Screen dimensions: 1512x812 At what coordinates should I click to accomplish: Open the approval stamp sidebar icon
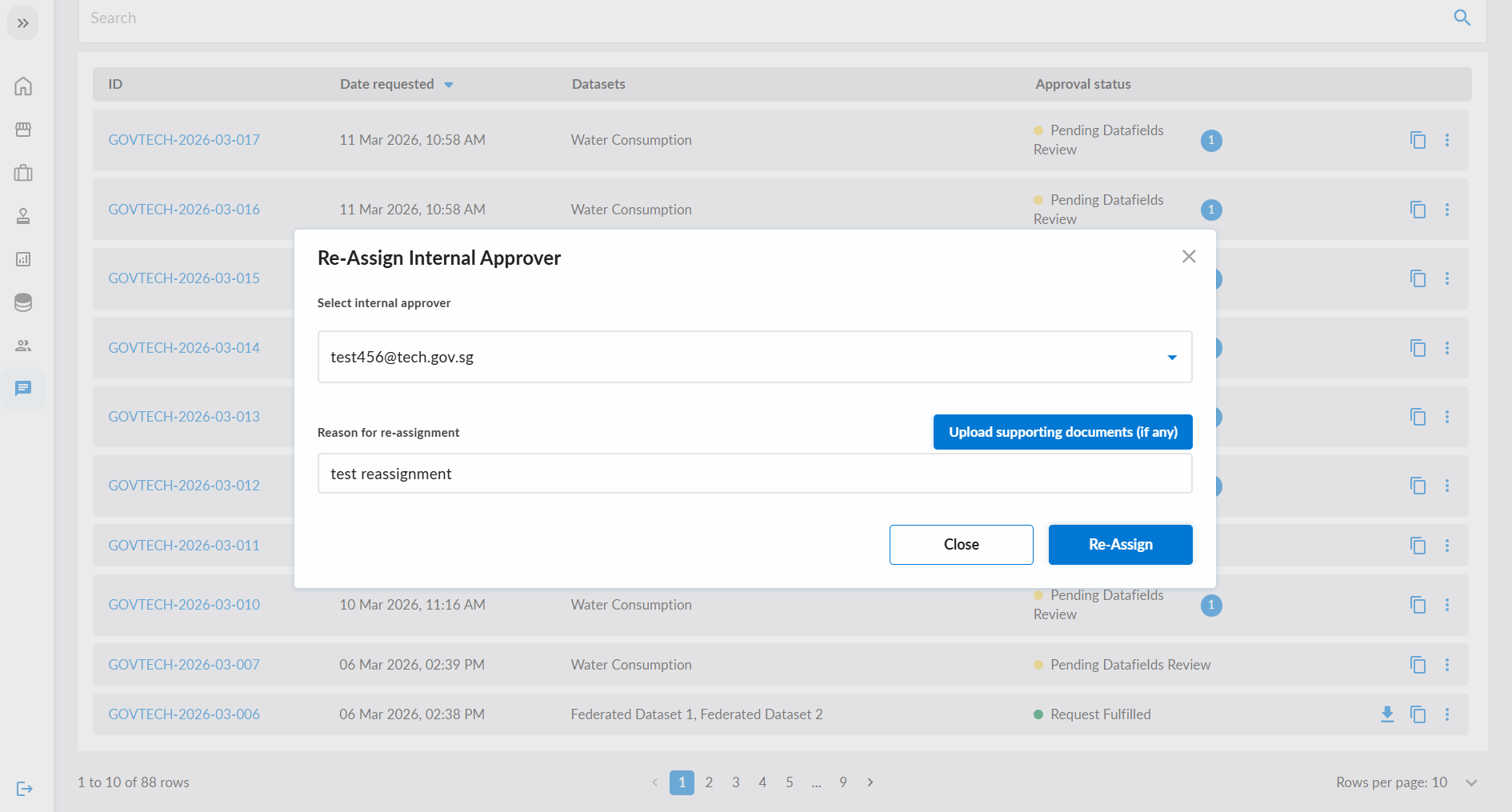point(23,216)
